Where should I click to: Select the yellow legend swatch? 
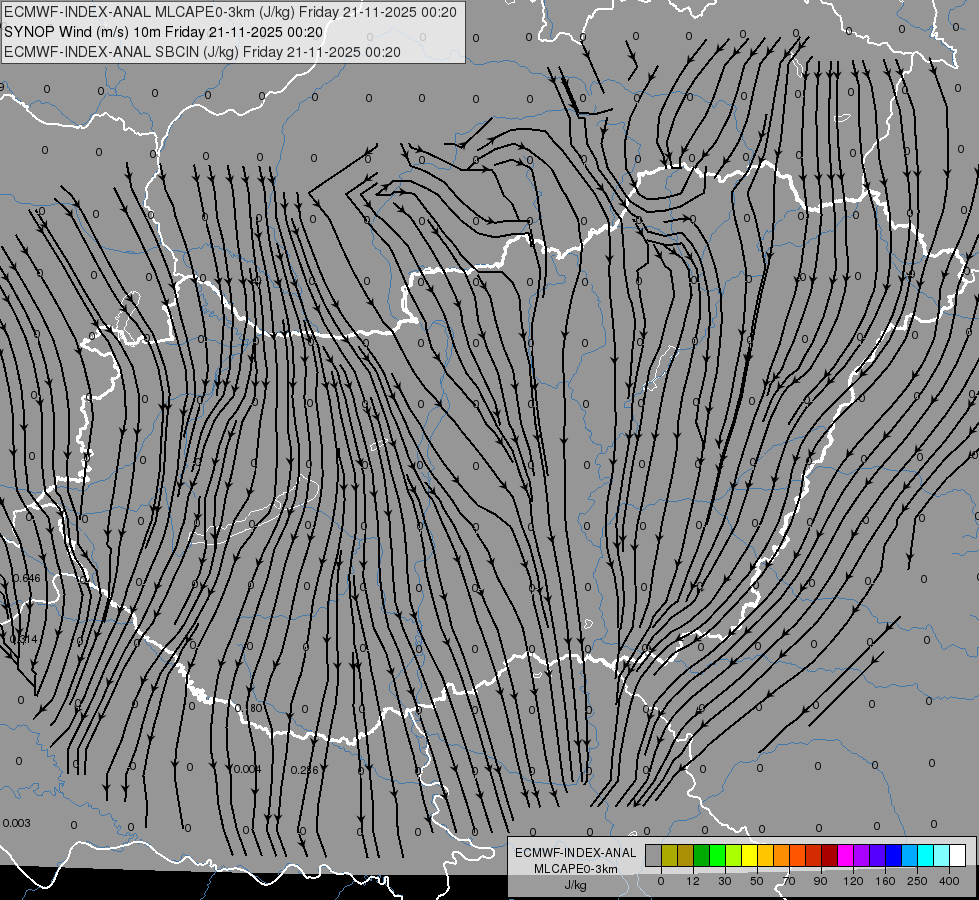(749, 856)
